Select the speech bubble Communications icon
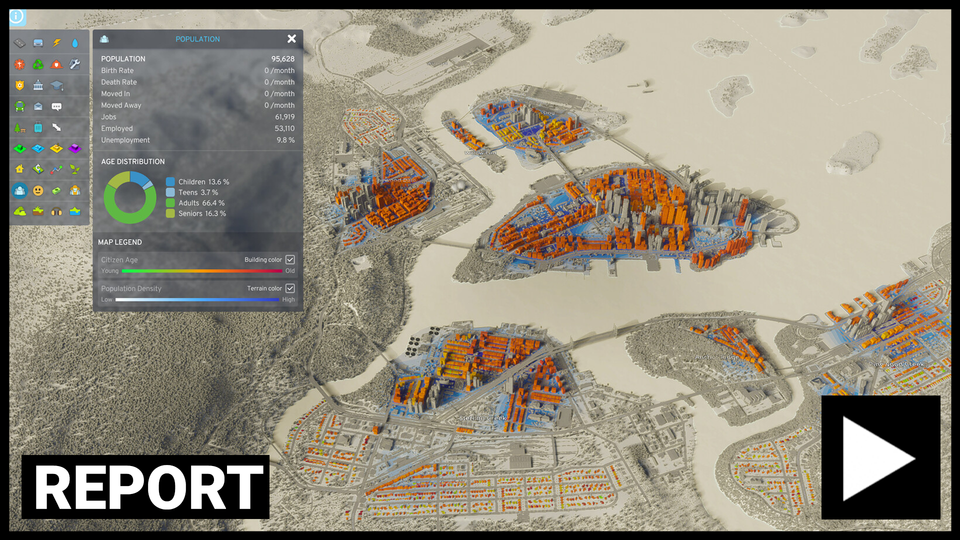The width and height of the screenshot is (960, 540). pyautogui.click(x=56, y=107)
